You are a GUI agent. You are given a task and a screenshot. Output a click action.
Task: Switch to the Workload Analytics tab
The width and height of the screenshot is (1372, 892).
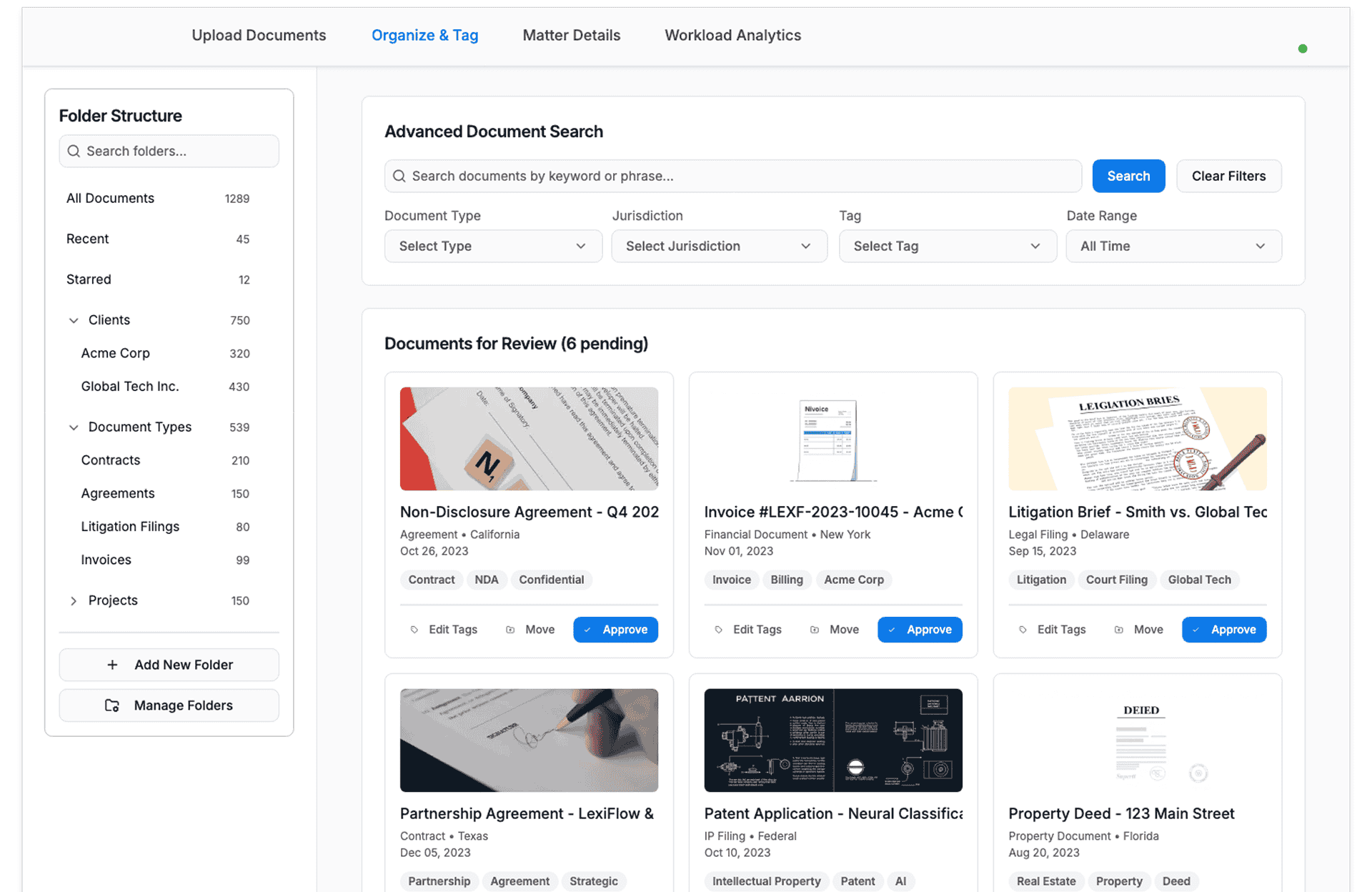tap(732, 35)
